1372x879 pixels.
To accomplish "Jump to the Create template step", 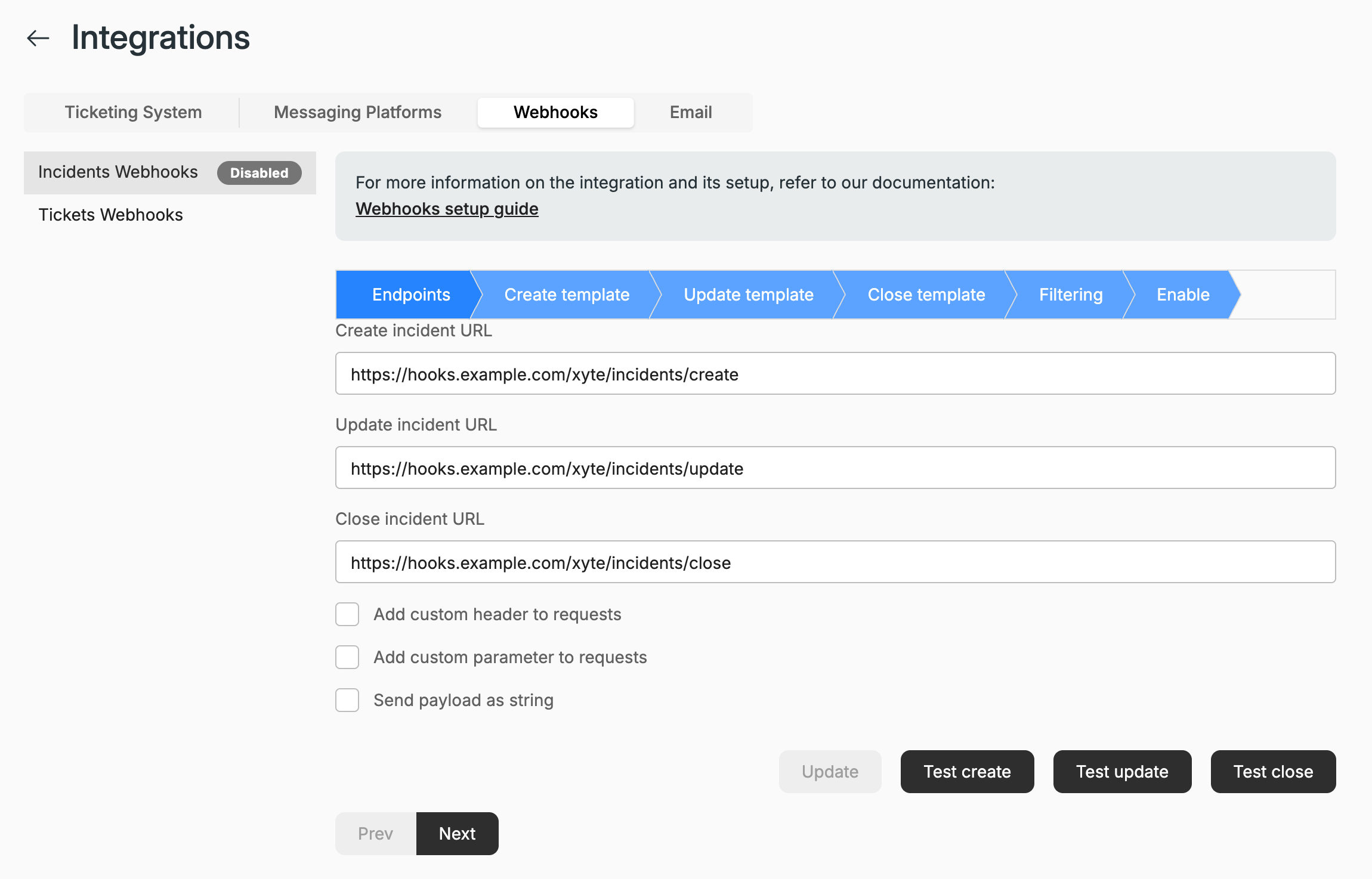I will (567, 295).
